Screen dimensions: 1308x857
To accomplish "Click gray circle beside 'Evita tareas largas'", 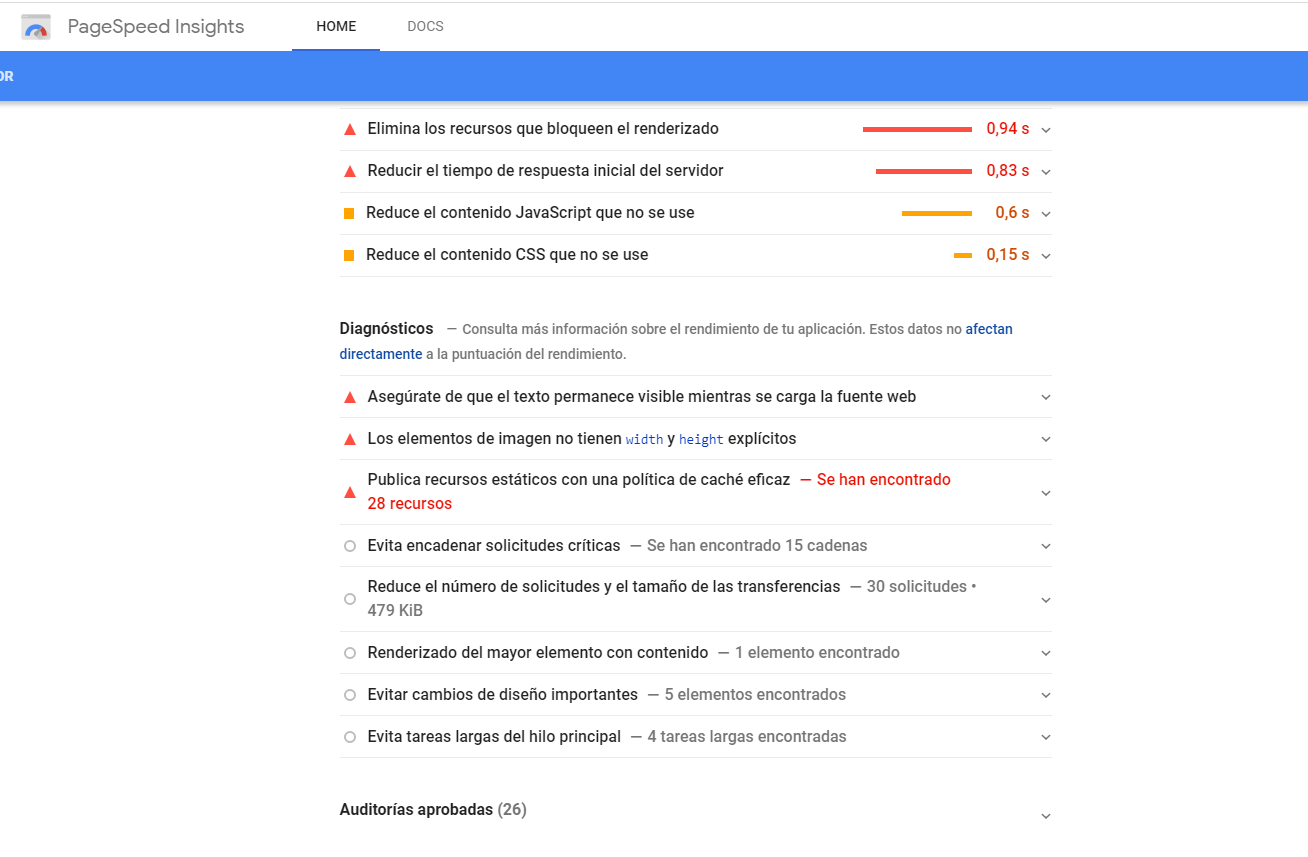I will [x=350, y=737].
